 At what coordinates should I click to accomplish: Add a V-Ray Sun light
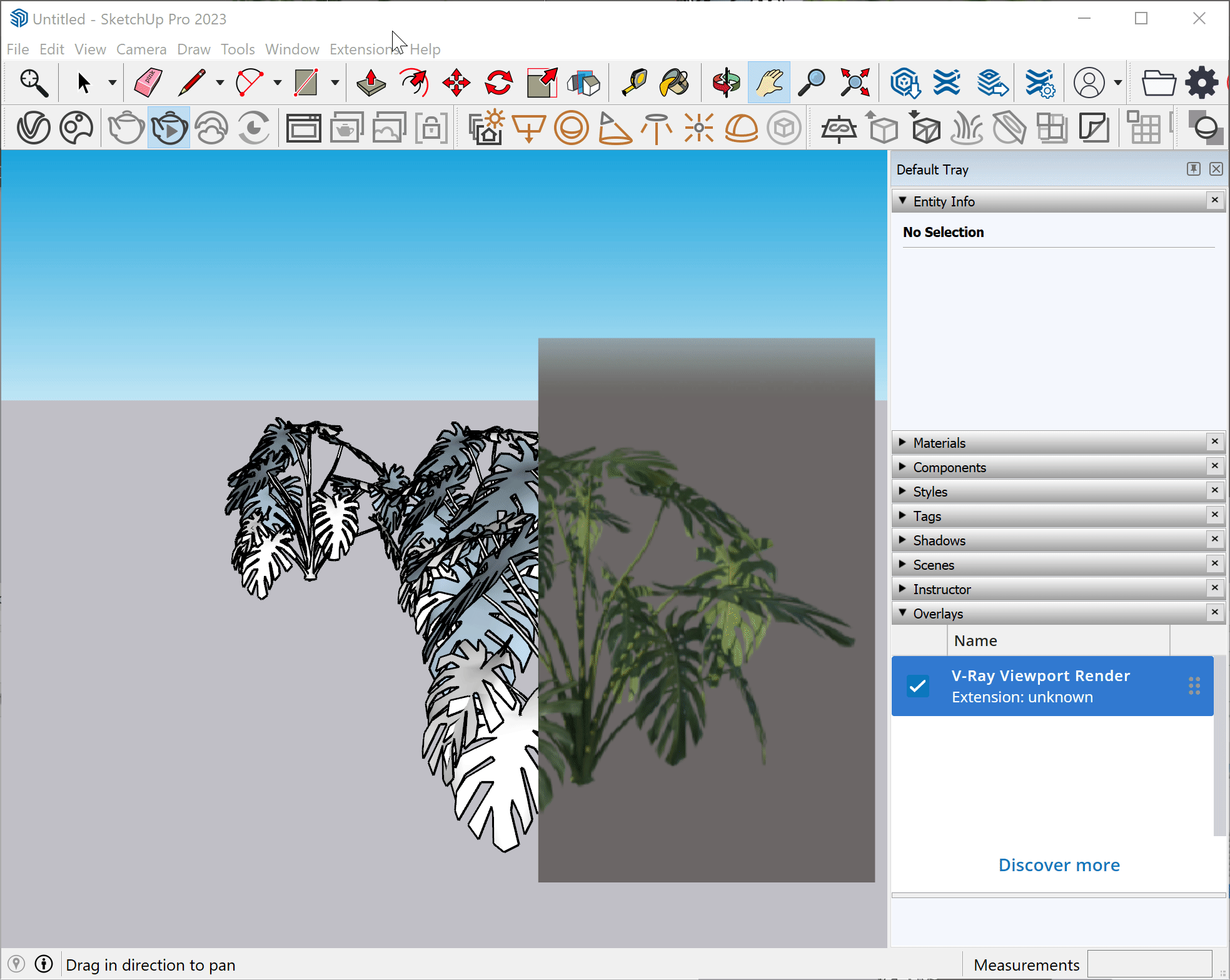tap(486, 127)
